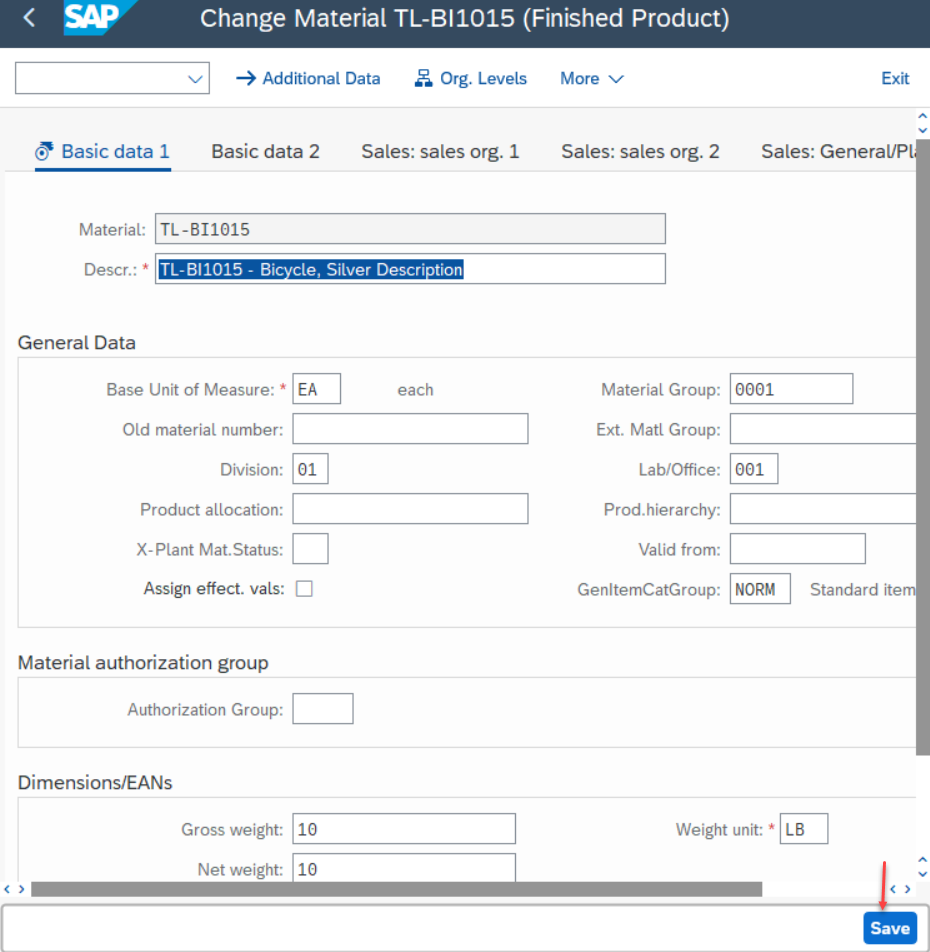Click the Org. Levels hierarchy icon
930x952 pixels.
[423, 78]
